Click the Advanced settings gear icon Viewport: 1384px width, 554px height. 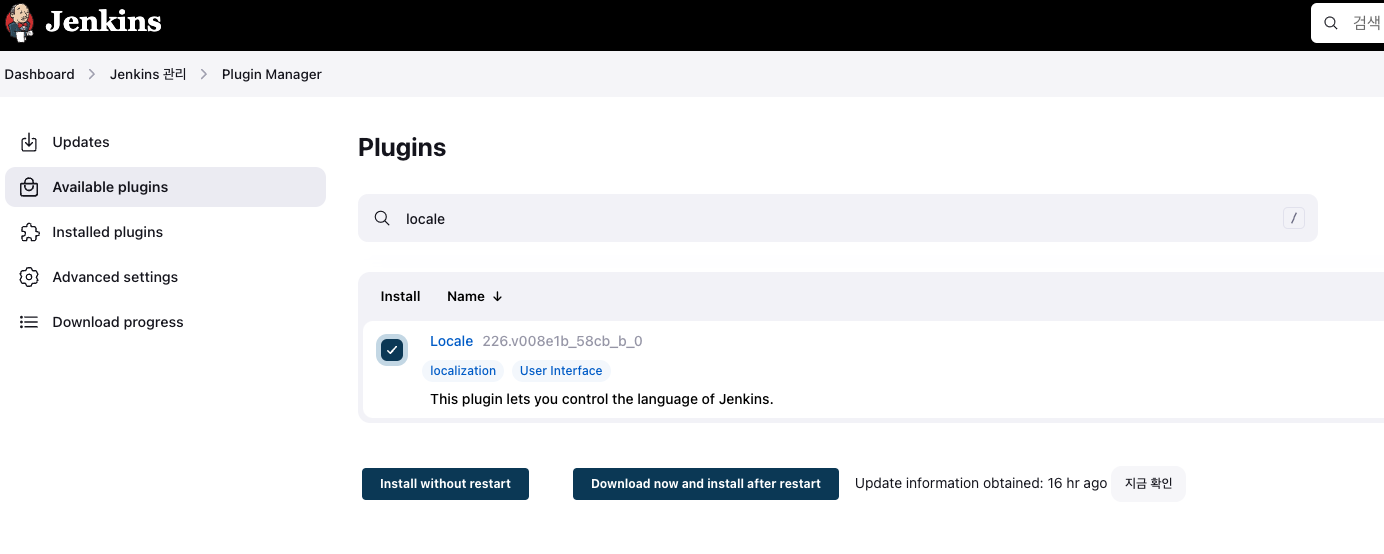29,277
